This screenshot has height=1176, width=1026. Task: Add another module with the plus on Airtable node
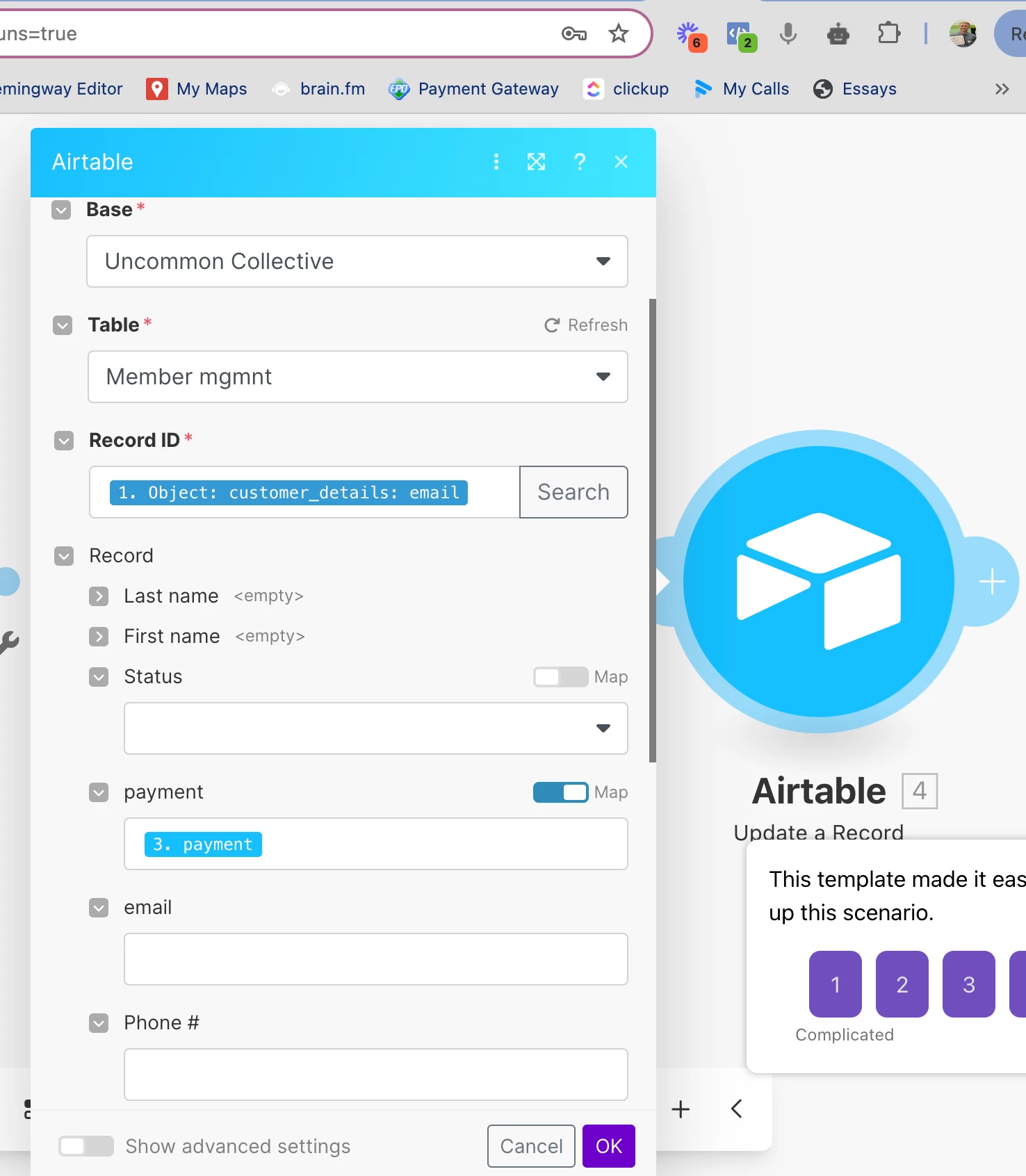[x=992, y=582]
